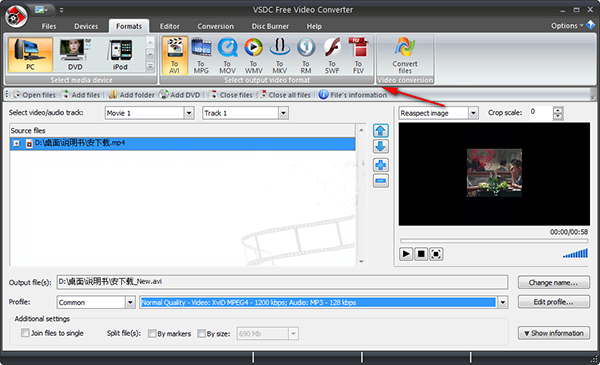Switch to the Formats tab

129,26
